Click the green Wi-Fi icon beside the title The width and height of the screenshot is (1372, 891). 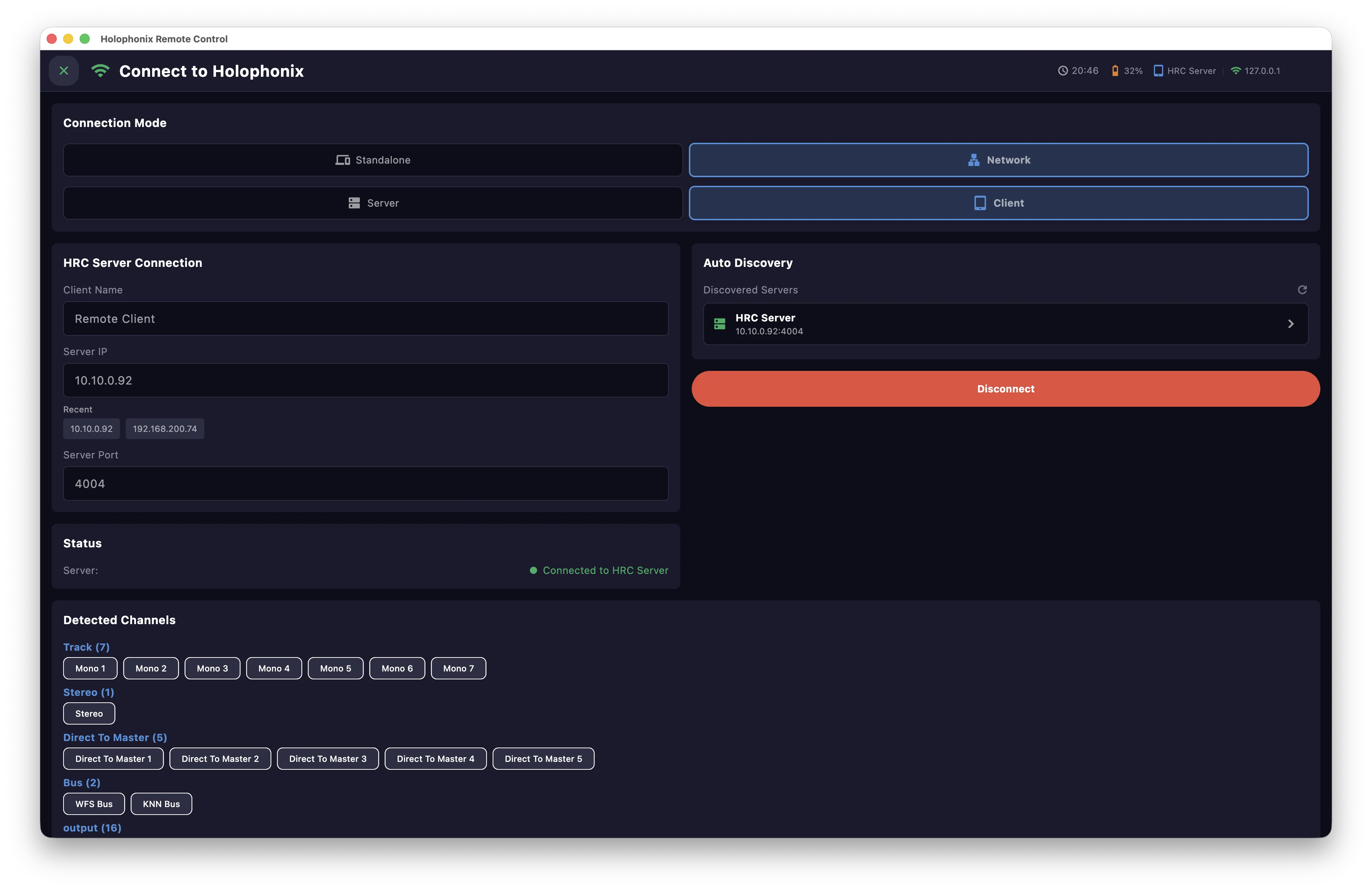pyautogui.click(x=100, y=71)
